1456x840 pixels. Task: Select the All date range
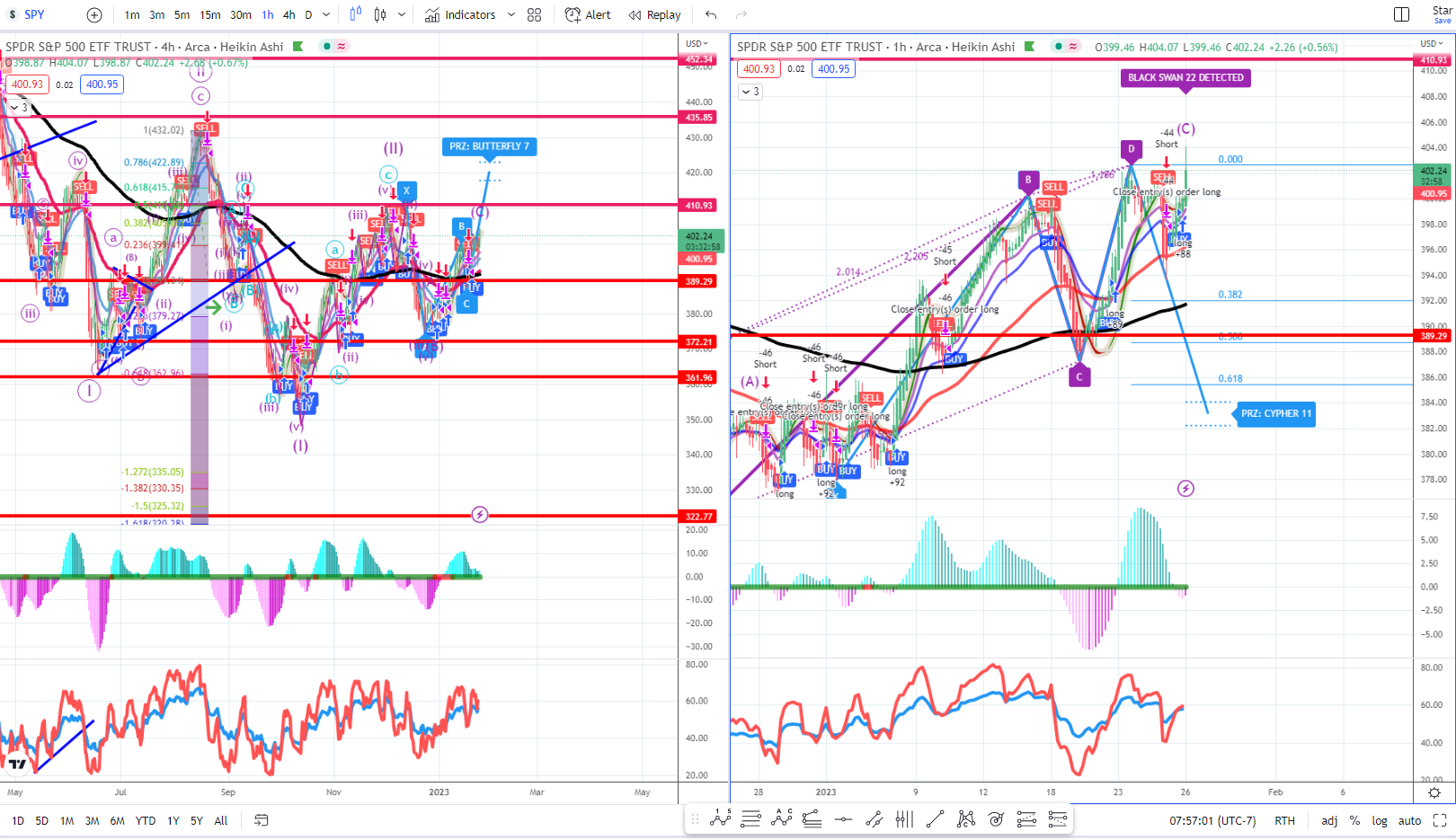(221, 821)
